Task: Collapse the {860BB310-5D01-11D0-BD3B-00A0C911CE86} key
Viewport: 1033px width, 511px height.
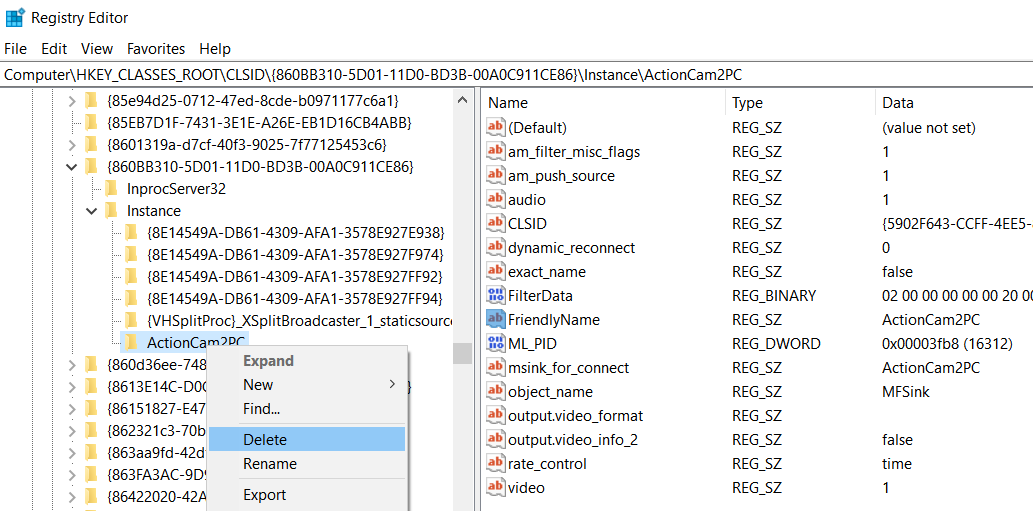Action: [72, 167]
